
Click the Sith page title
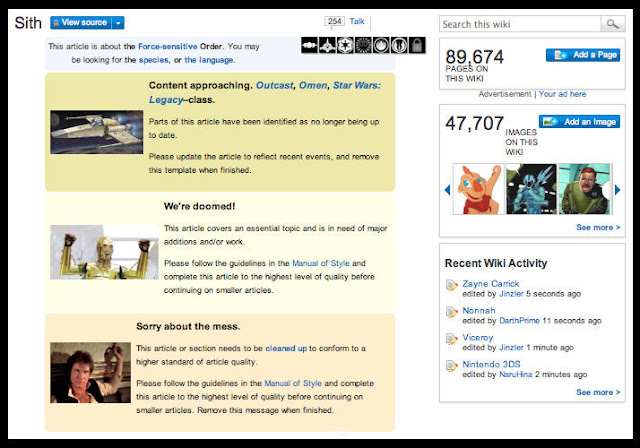(x=28, y=23)
